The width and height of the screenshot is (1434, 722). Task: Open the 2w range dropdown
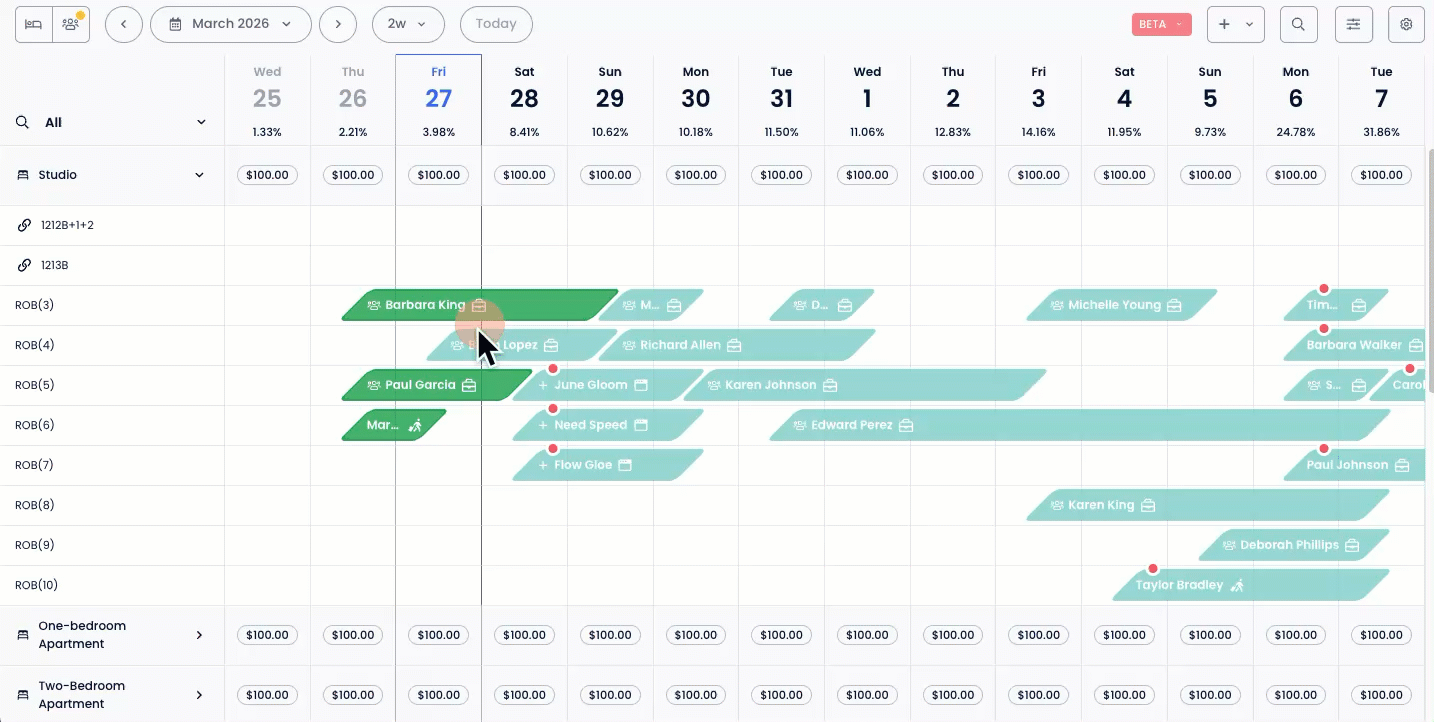[407, 24]
